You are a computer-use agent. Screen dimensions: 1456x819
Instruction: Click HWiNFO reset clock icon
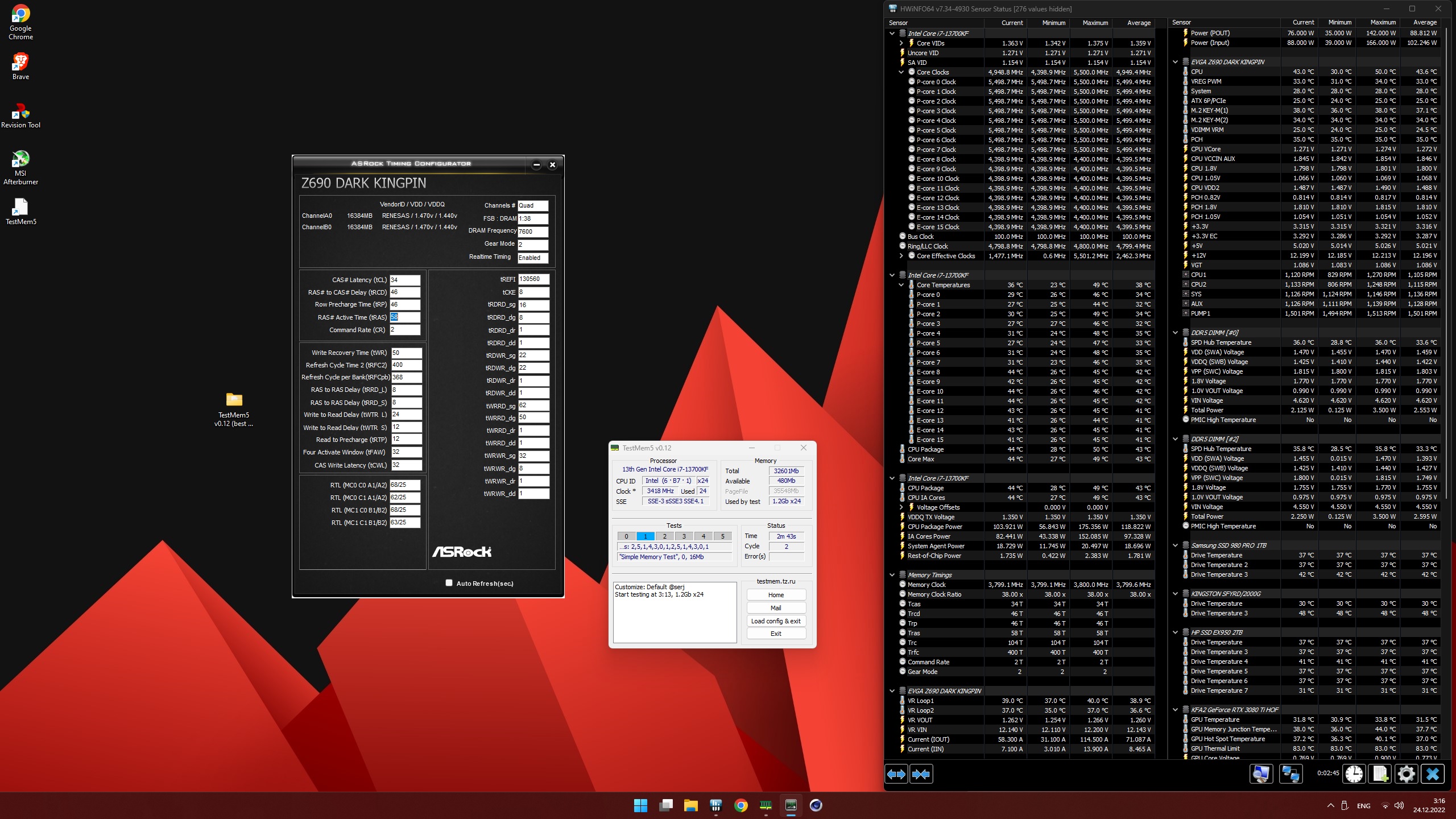coord(1354,774)
